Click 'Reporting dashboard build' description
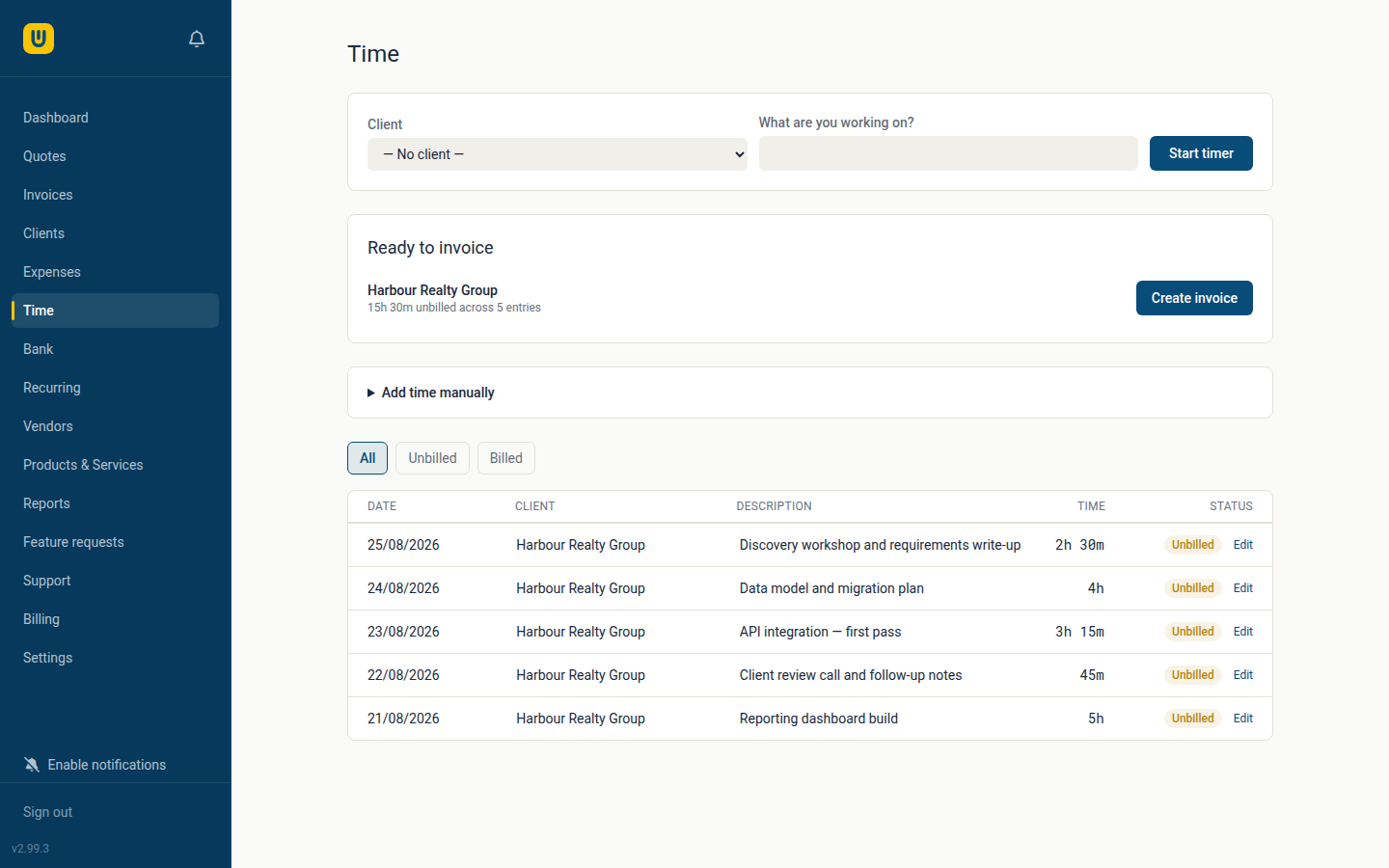The width and height of the screenshot is (1389, 868). tap(819, 719)
